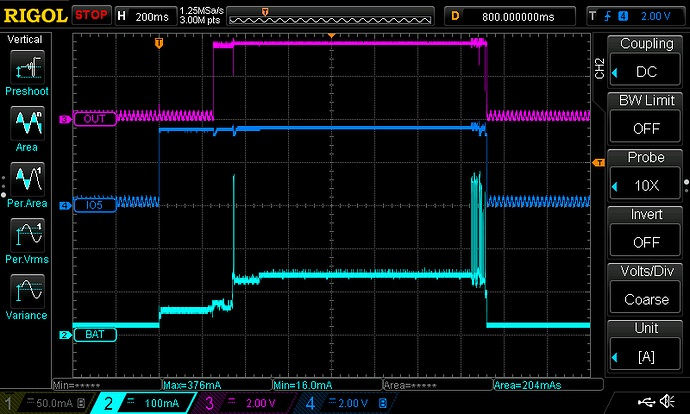Select the Variance measurement icon

[27, 291]
